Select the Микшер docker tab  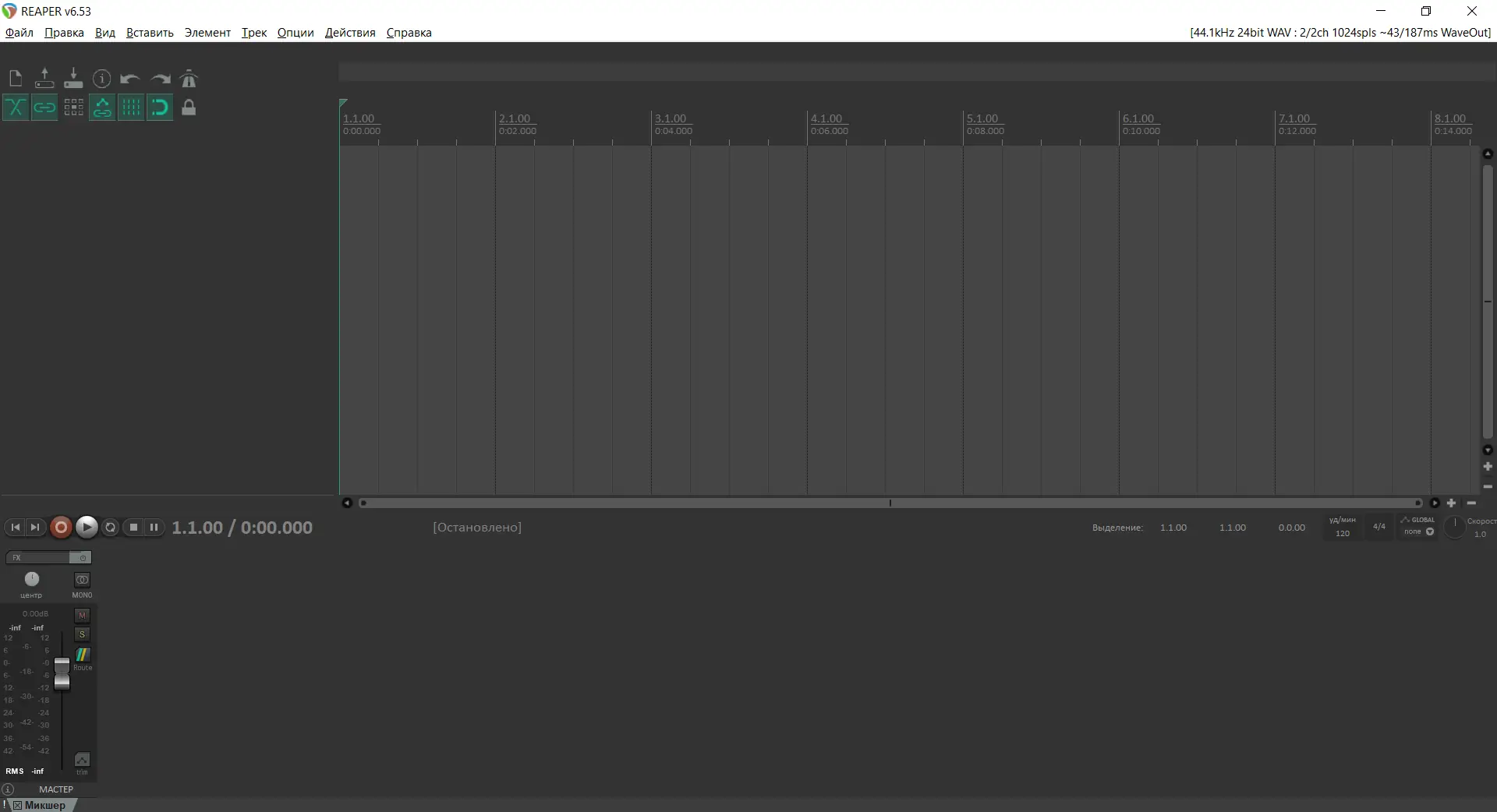click(x=45, y=805)
